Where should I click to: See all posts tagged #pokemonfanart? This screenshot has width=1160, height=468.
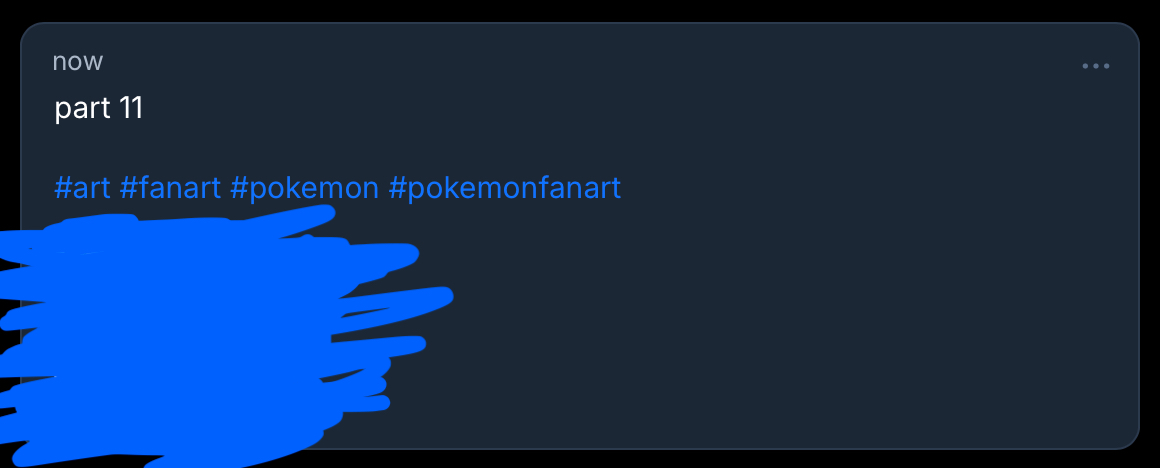504,187
